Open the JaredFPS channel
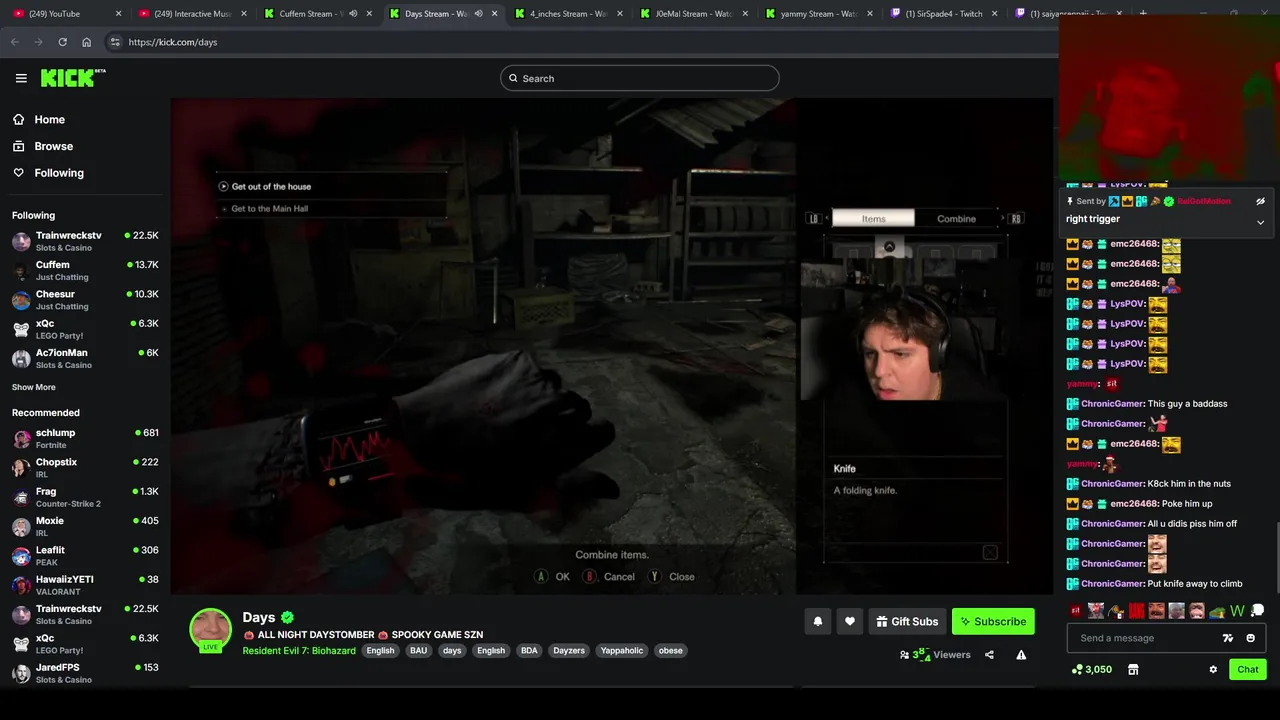The width and height of the screenshot is (1280, 720). pos(85,673)
